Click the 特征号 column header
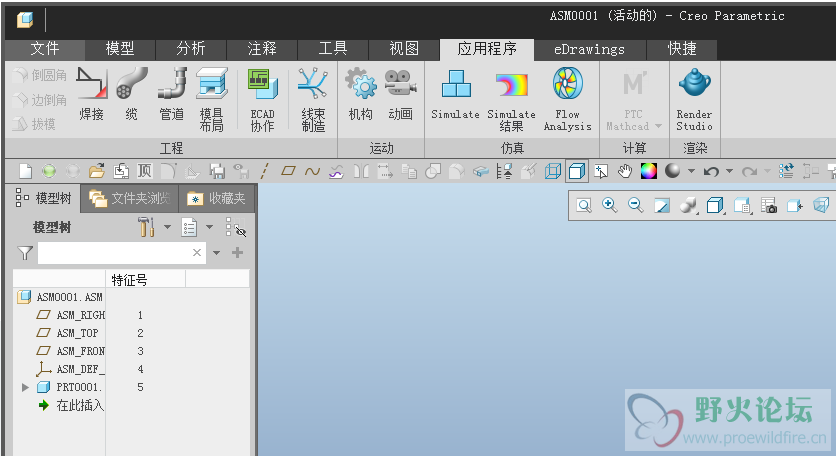This screenshot has width=836, height=456. pos(146,279)
